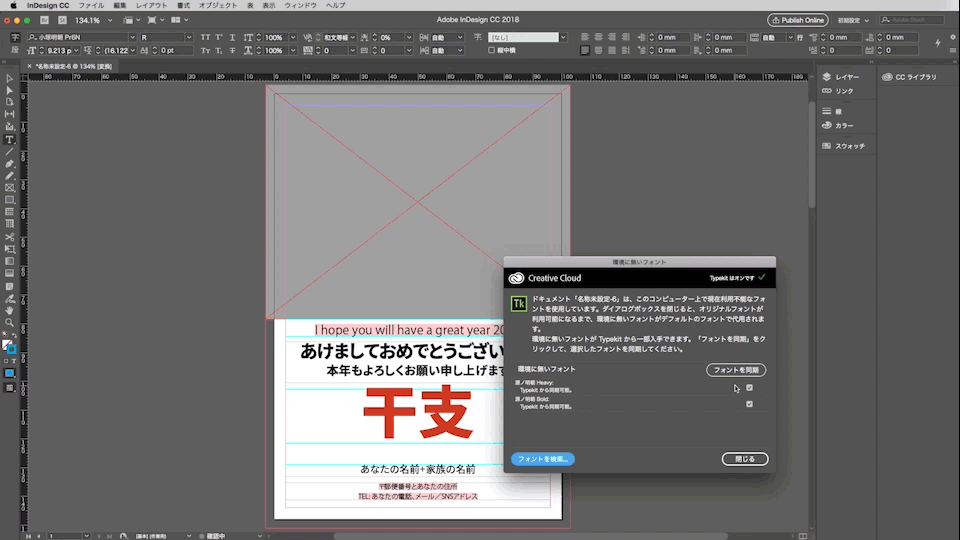The image size is (960, 540).
Task: Click the Adobe Stock search field
Action: coord(912,20)
